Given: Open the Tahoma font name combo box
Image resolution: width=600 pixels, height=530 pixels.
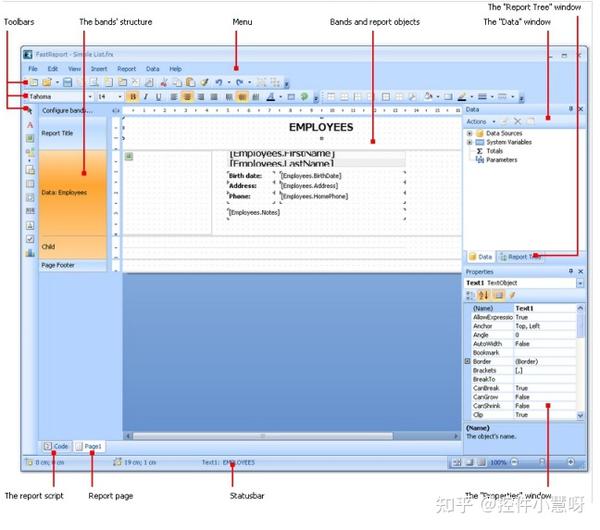Looking at the screenshot, I should pyautogui.click(x=60, y=96).
